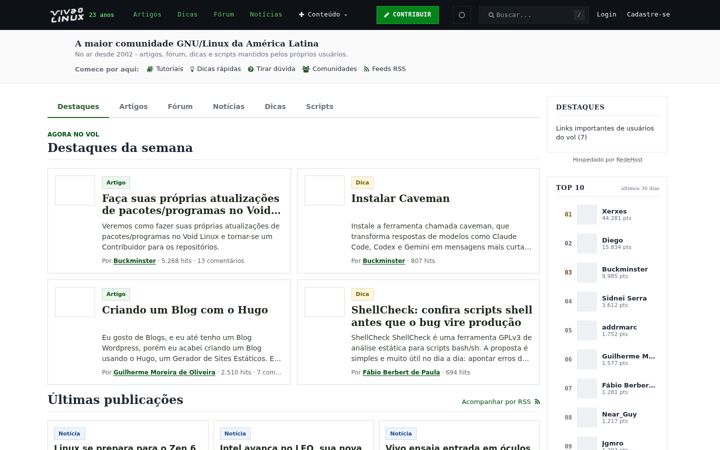The height and width of the screenshot is (450, 720).
Task: Click thumbnail of Void packages article
Action: (75, 190)
